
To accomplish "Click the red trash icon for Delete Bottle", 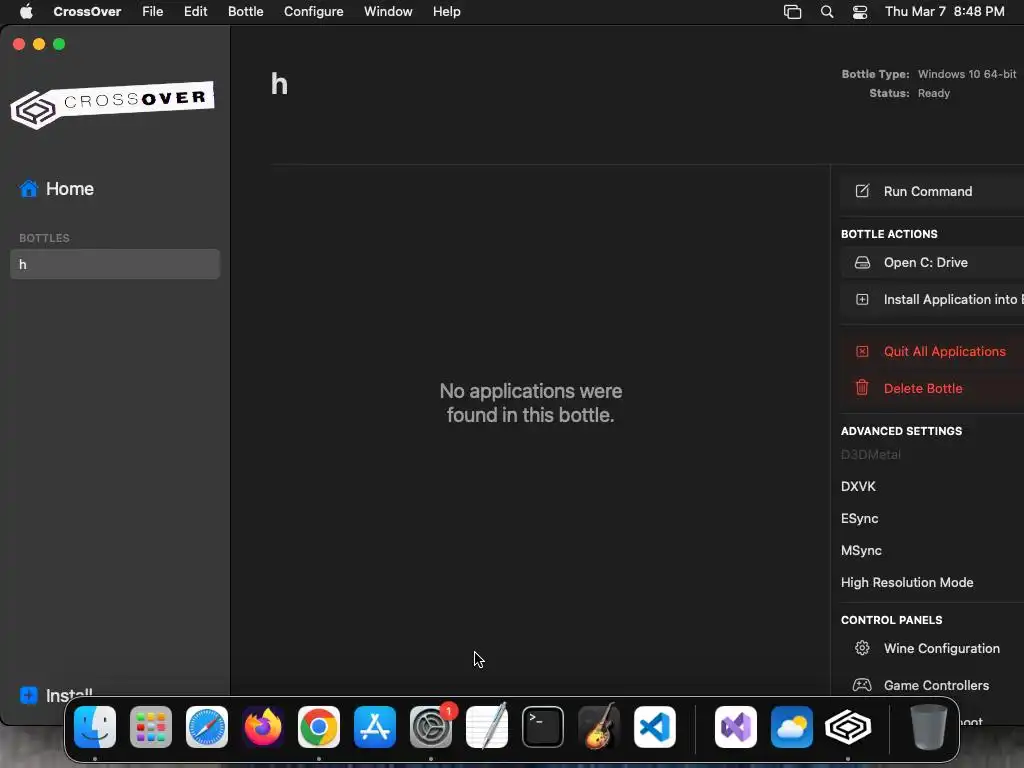I will pyautogui.click(x=862, y=388).
